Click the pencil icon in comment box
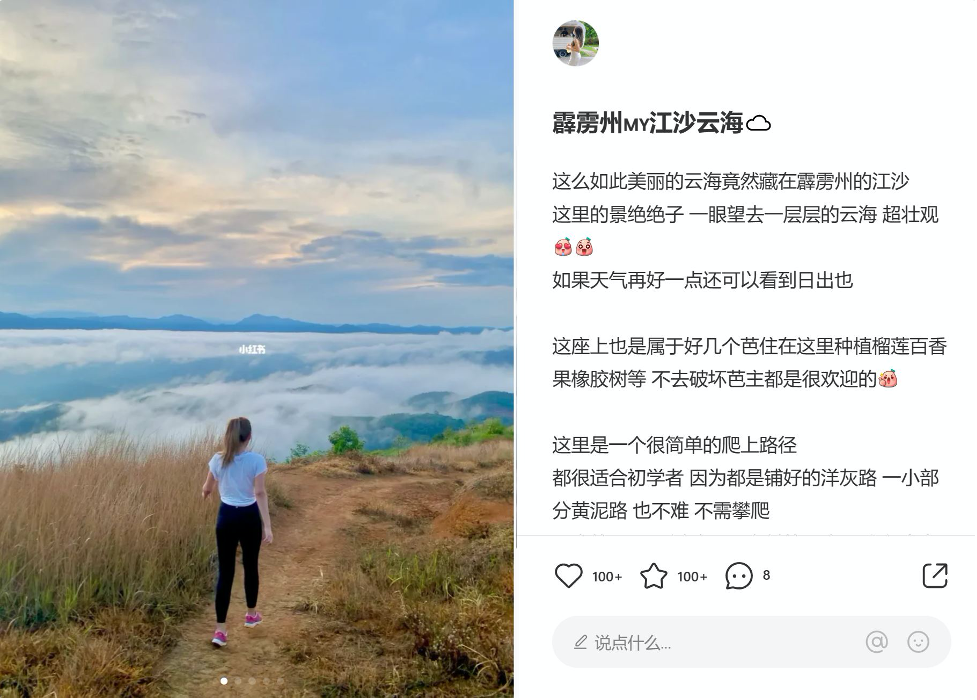 coord(580,642)
